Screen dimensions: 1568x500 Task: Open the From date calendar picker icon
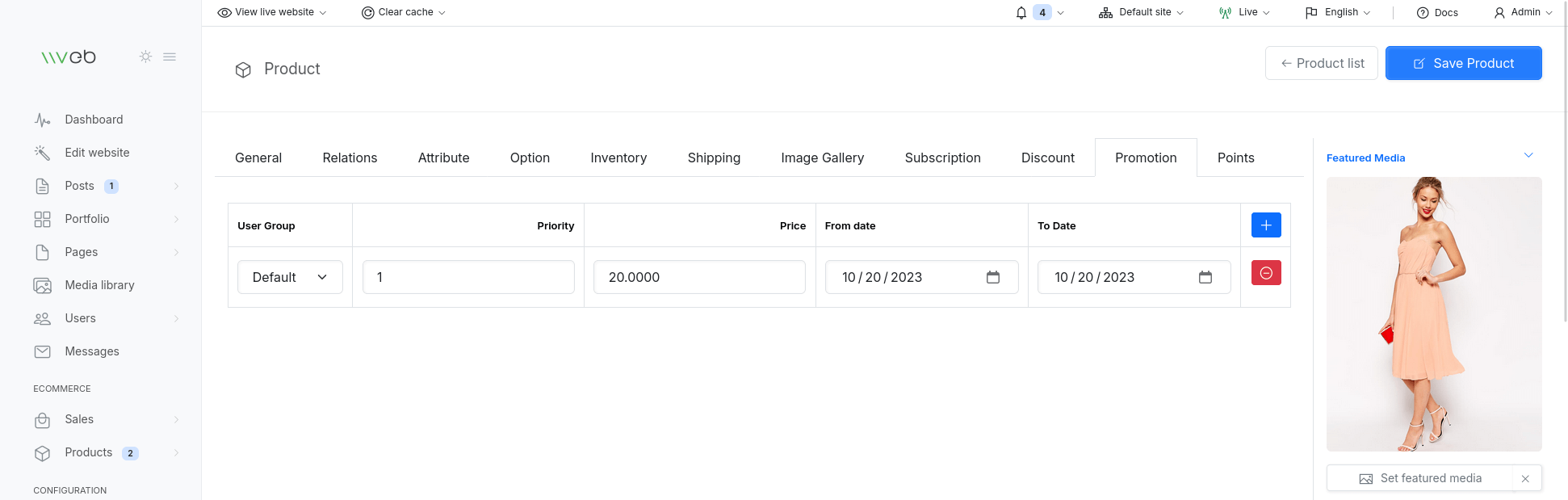point(992,277)
